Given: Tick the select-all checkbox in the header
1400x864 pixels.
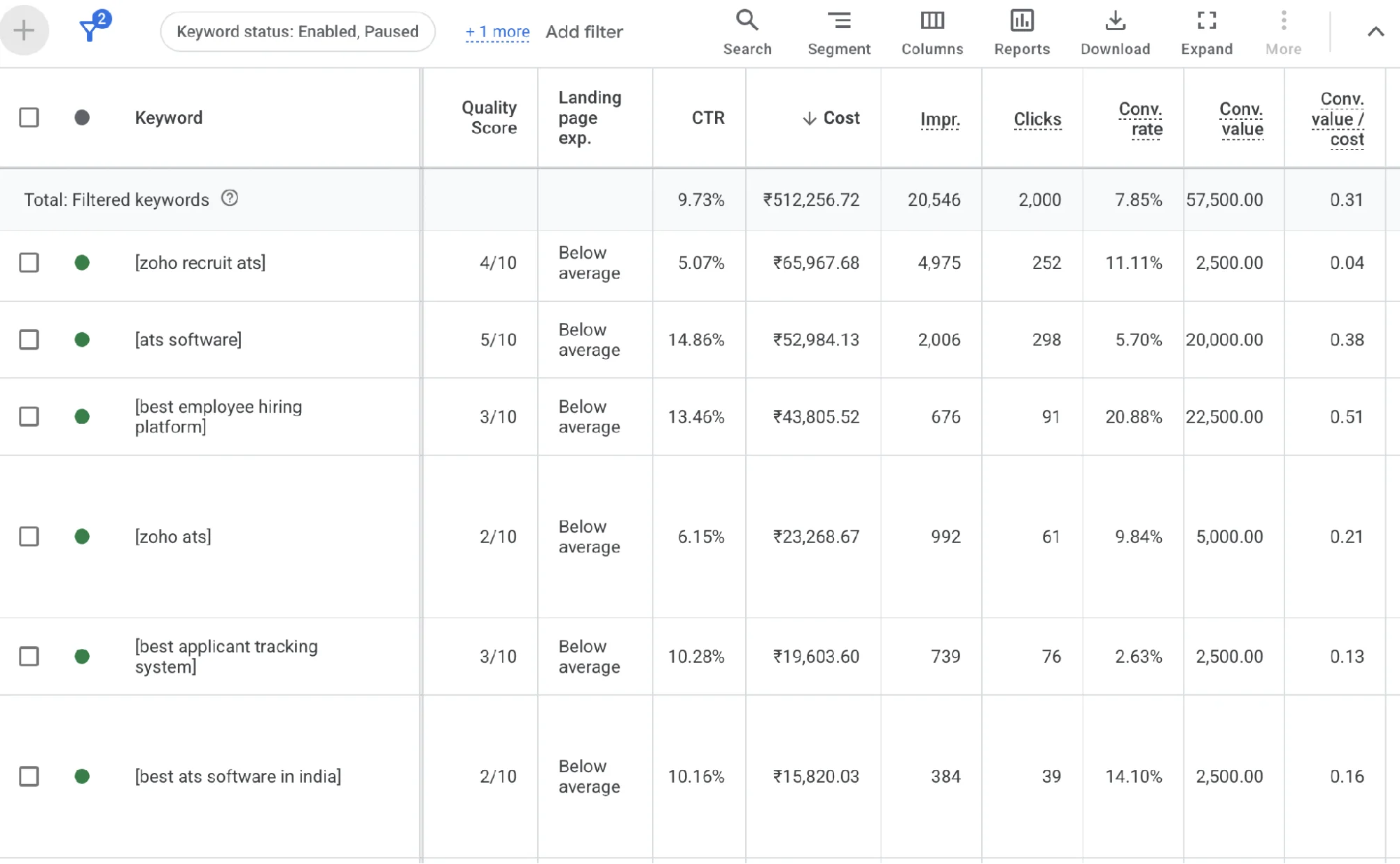Looking at the screenshot, I should (x=29, y=117).
